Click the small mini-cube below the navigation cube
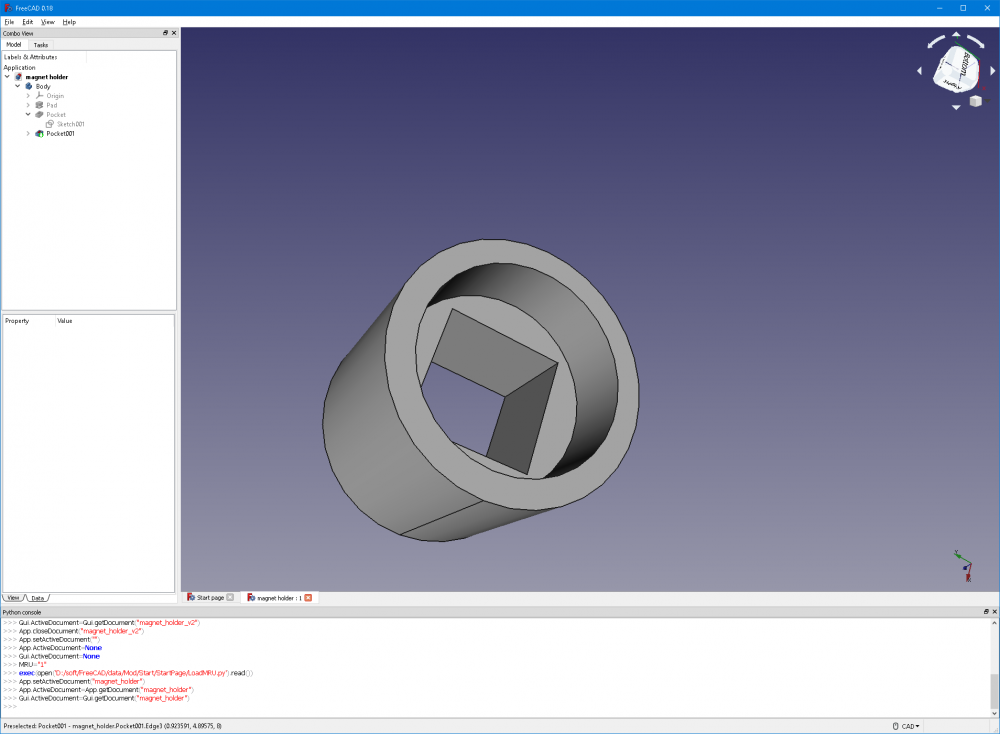Image resolution: width=1000 pixels, height=734 pixels. pos(975,101)
